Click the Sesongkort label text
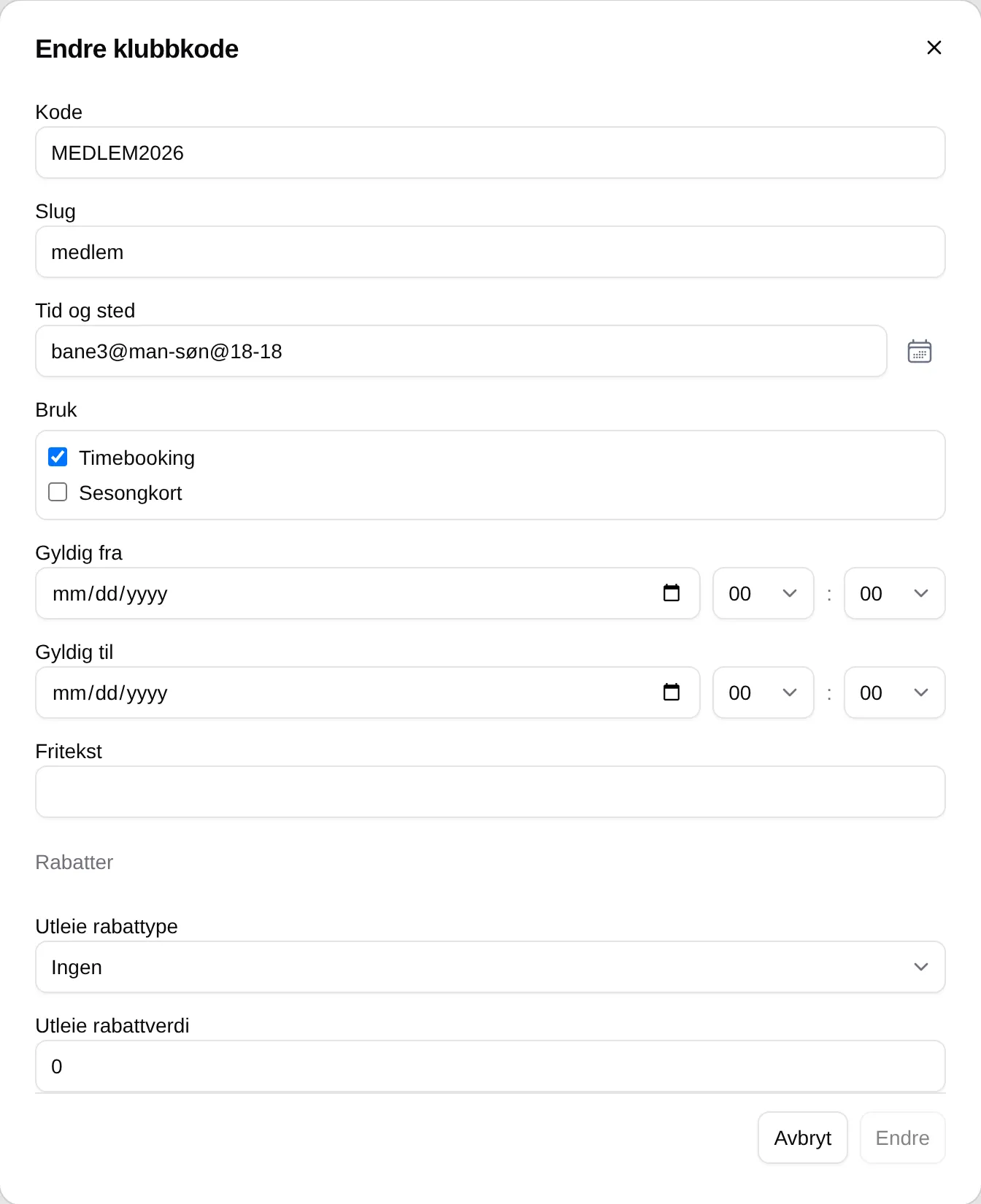 130,493
